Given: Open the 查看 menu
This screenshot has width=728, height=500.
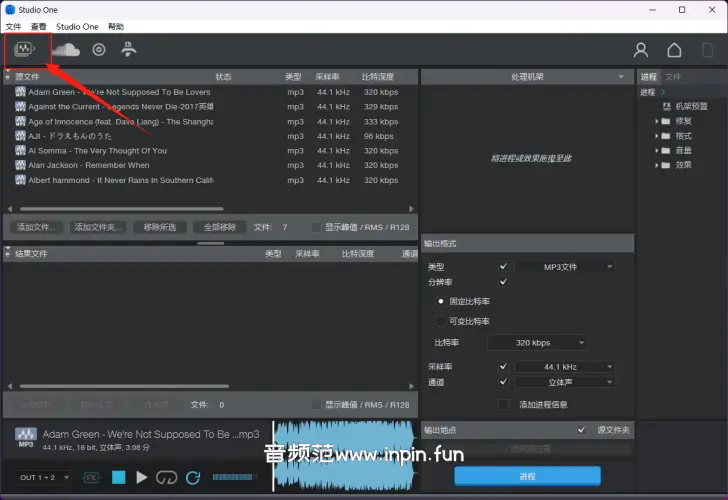Looking at the screenshot, I should click(39, 26).
